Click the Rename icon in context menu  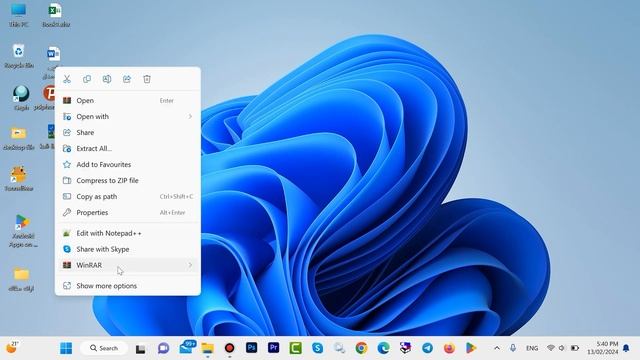pyautogui.click(x=107, y=79)
